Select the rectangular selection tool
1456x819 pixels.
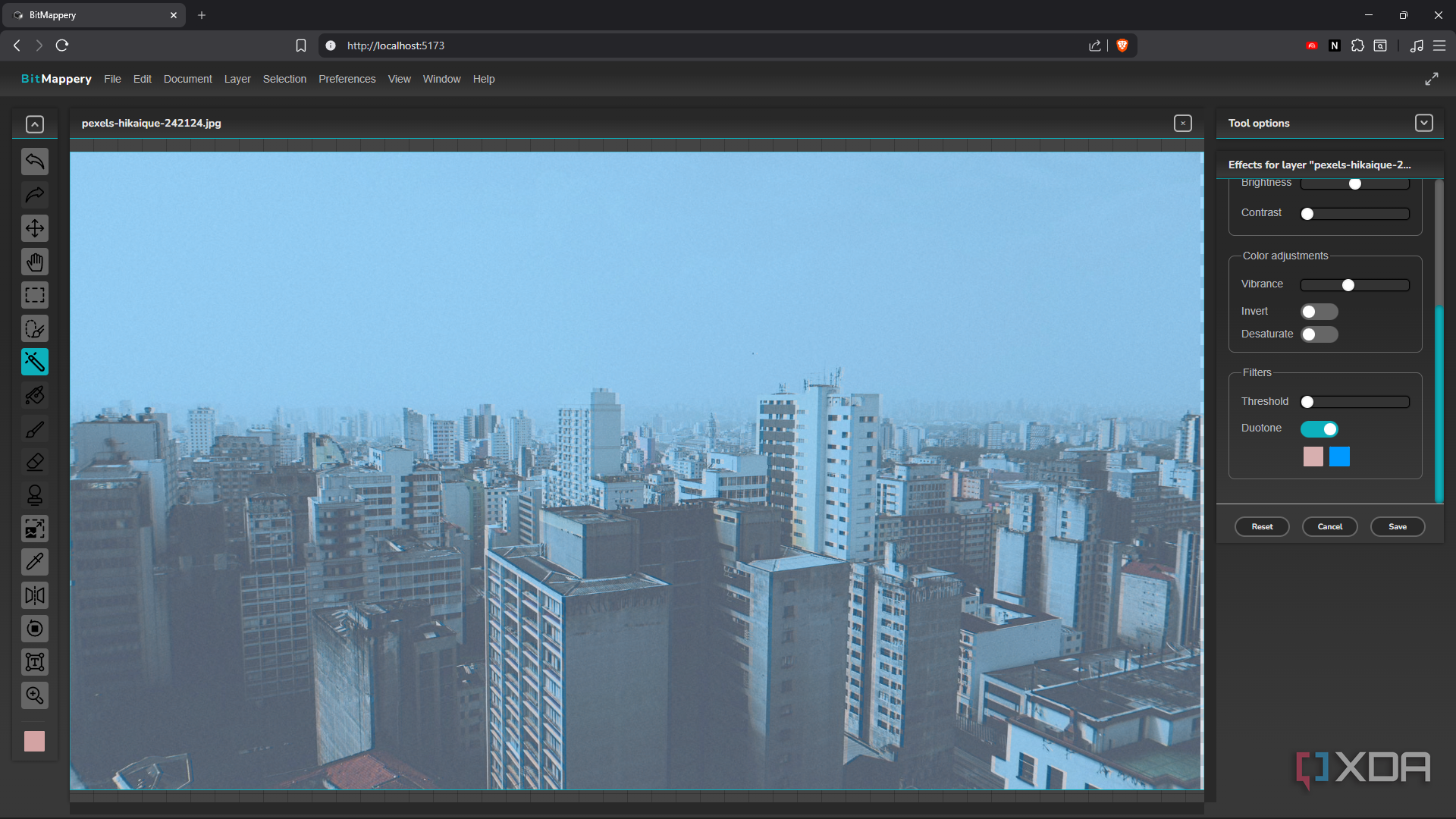tap(35, 295)
